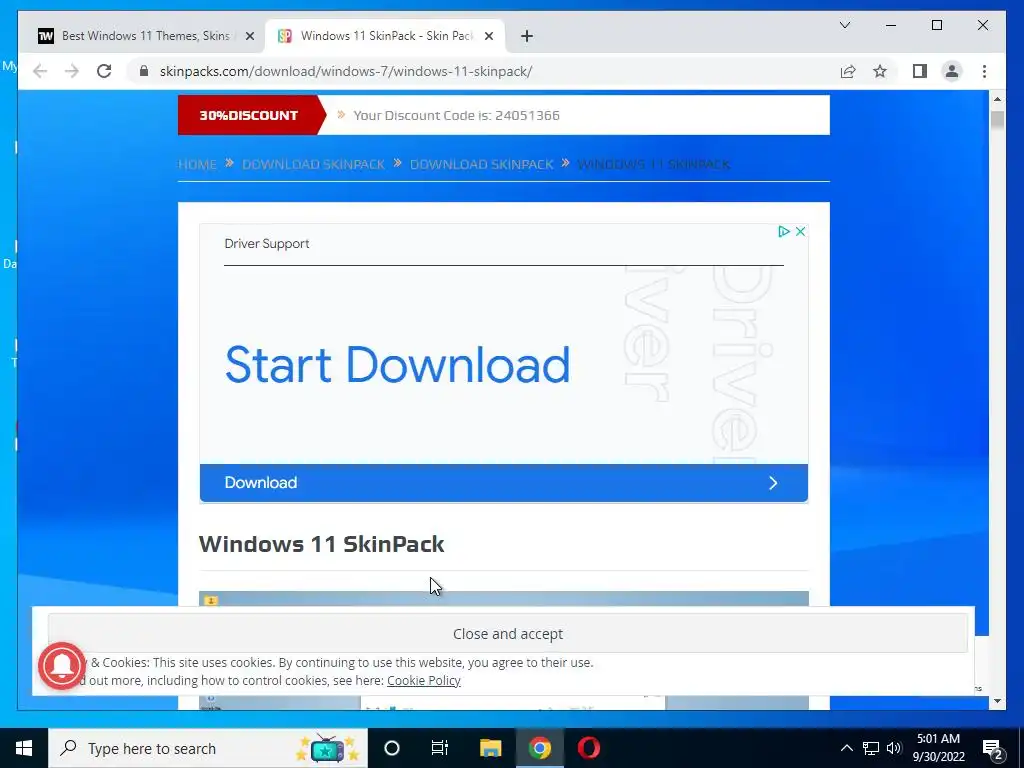Click the arrow chevron on Download bar
This screenshot has height=768, width=1024.
click(773, 483)
